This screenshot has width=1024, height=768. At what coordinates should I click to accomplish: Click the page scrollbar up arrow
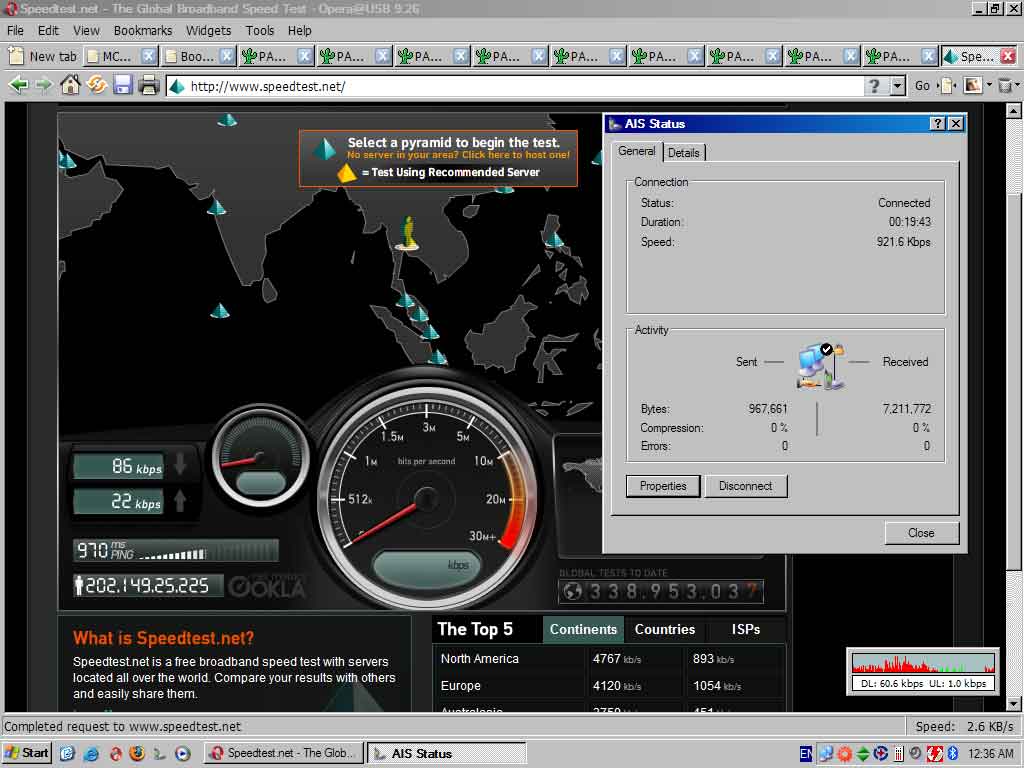pos(1013,111)
